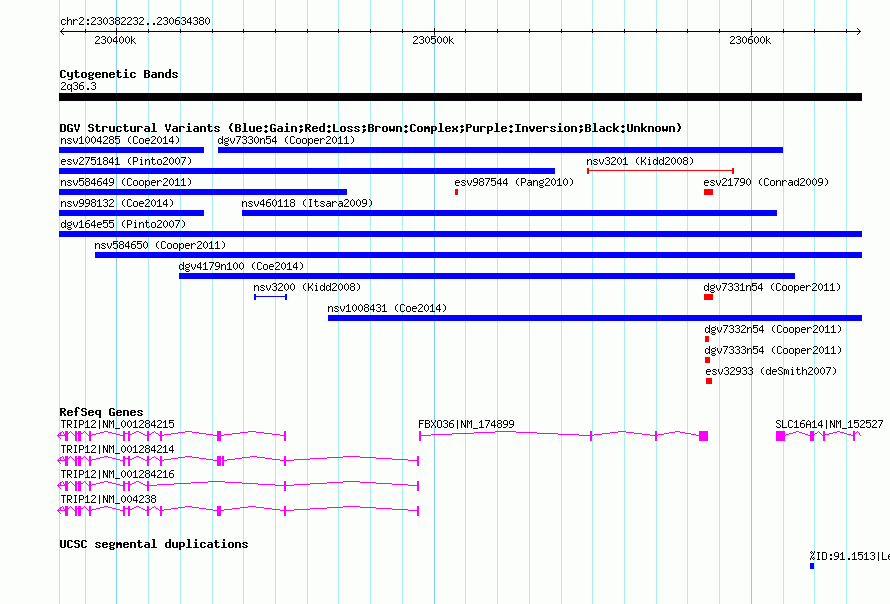890x604 pixels.
Task: Select the dgv7330n54 (Cooper2011) variant bar
Action: pyautogui.click(x=500, y=150)
